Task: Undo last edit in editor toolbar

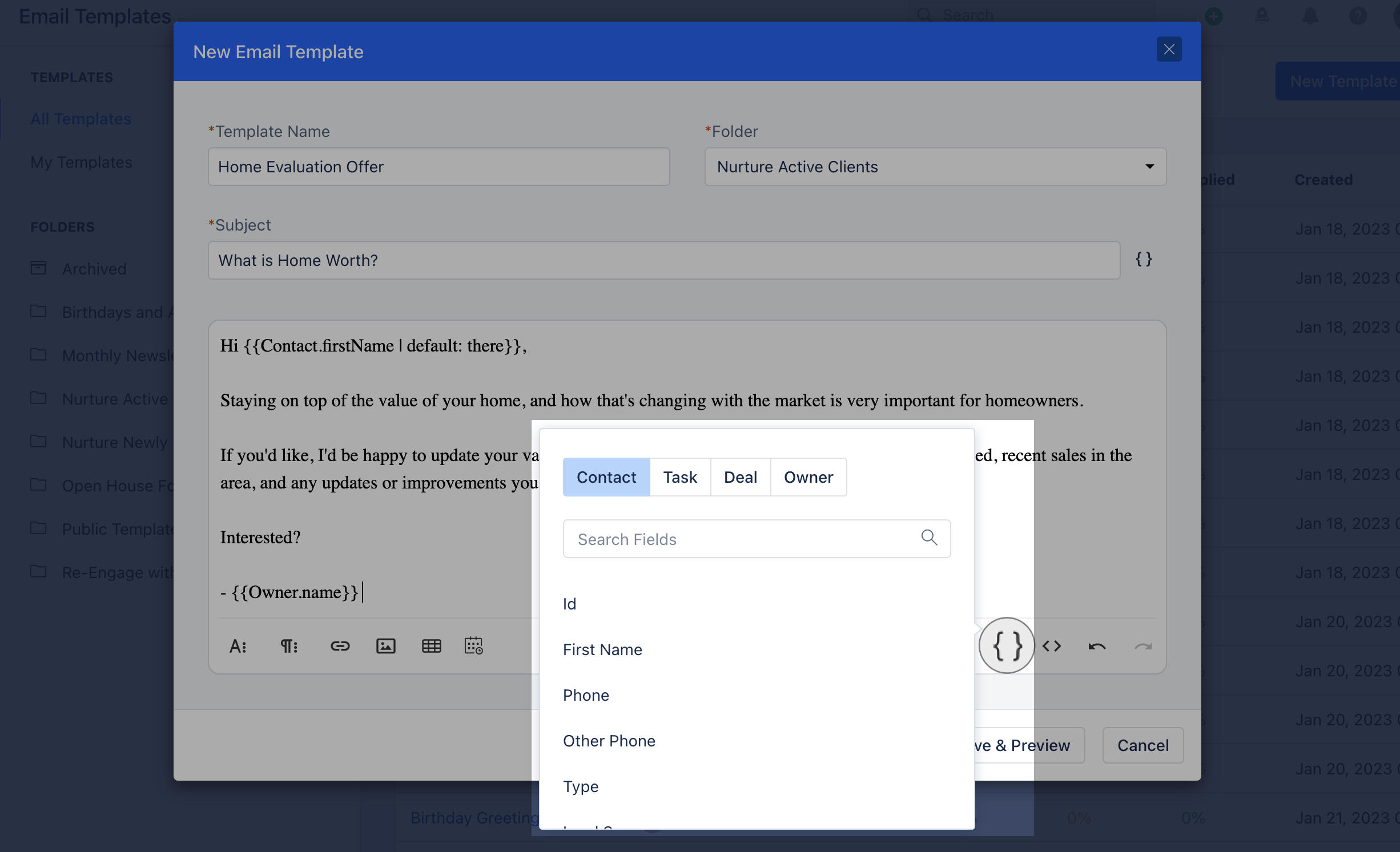Action: point(1097,646)
